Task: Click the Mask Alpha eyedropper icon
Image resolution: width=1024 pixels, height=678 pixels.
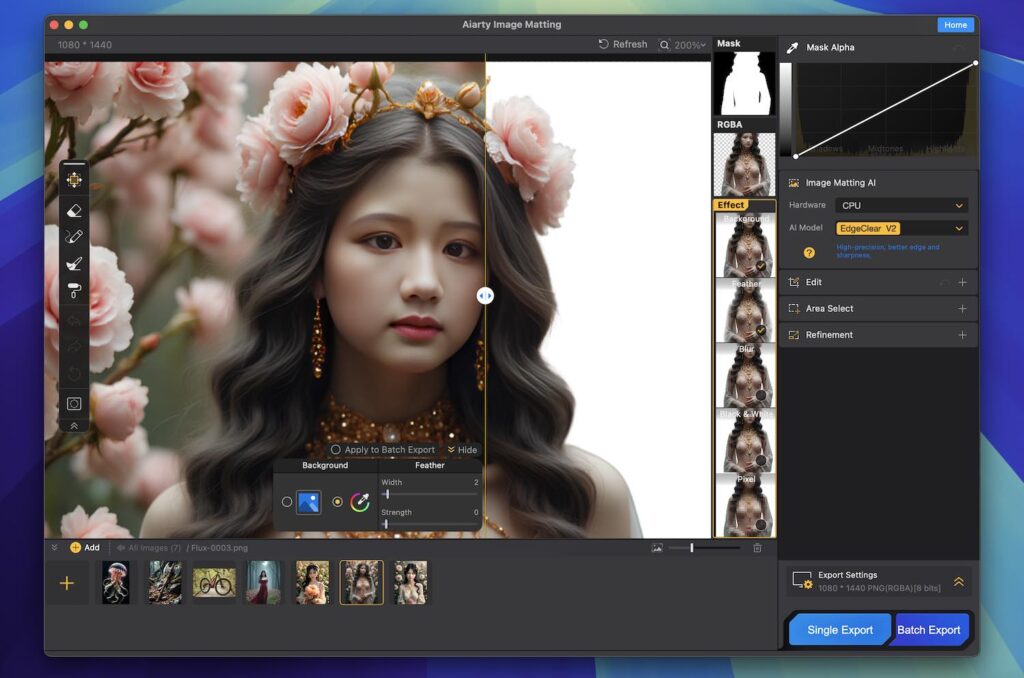Action: pos(792,48)
